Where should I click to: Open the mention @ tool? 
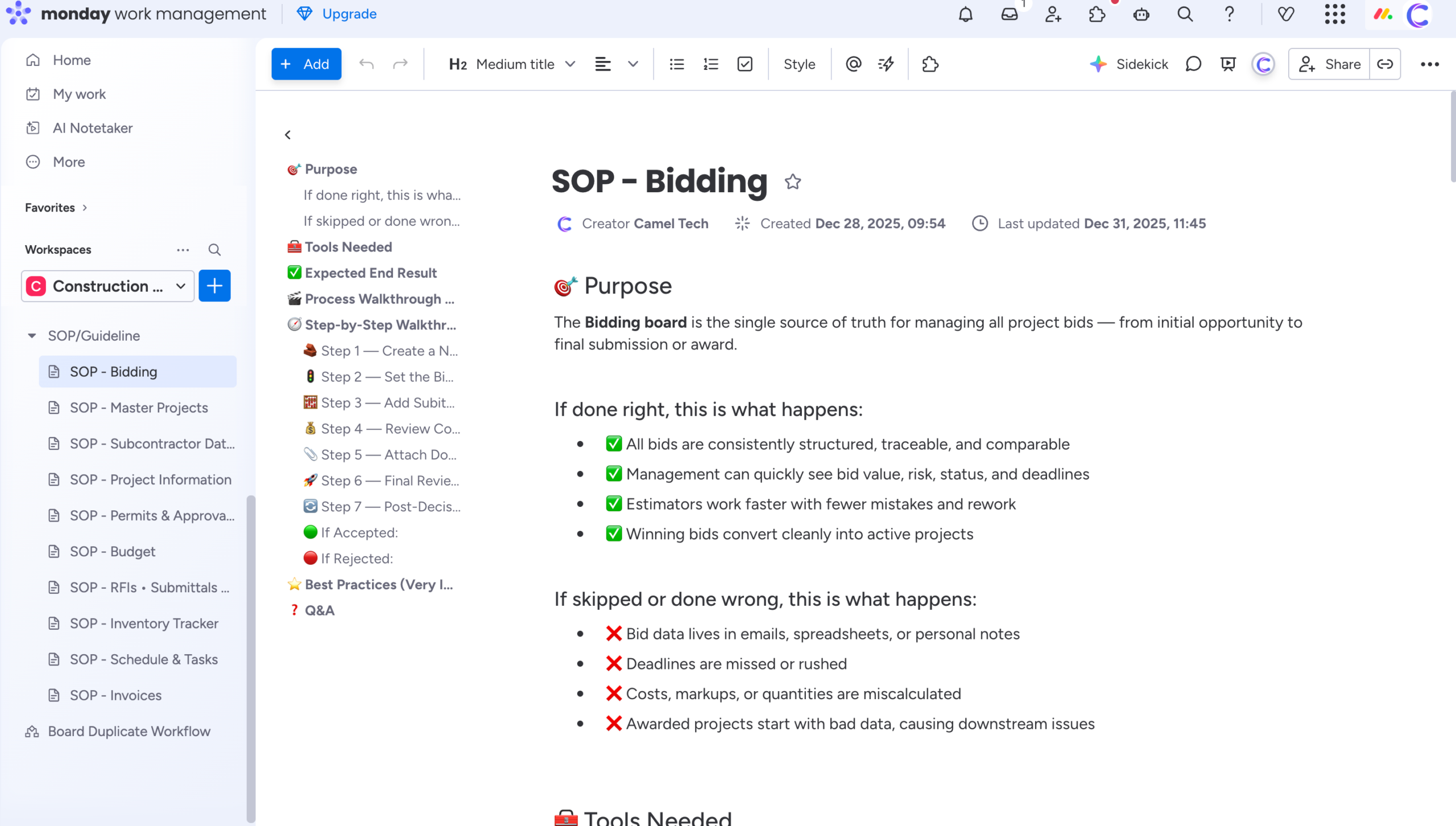[x=853, y=64]
